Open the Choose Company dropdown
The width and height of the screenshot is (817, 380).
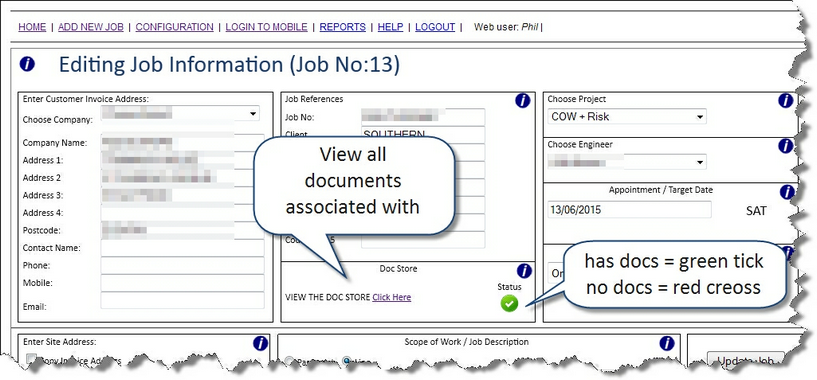tap(180, 113)
